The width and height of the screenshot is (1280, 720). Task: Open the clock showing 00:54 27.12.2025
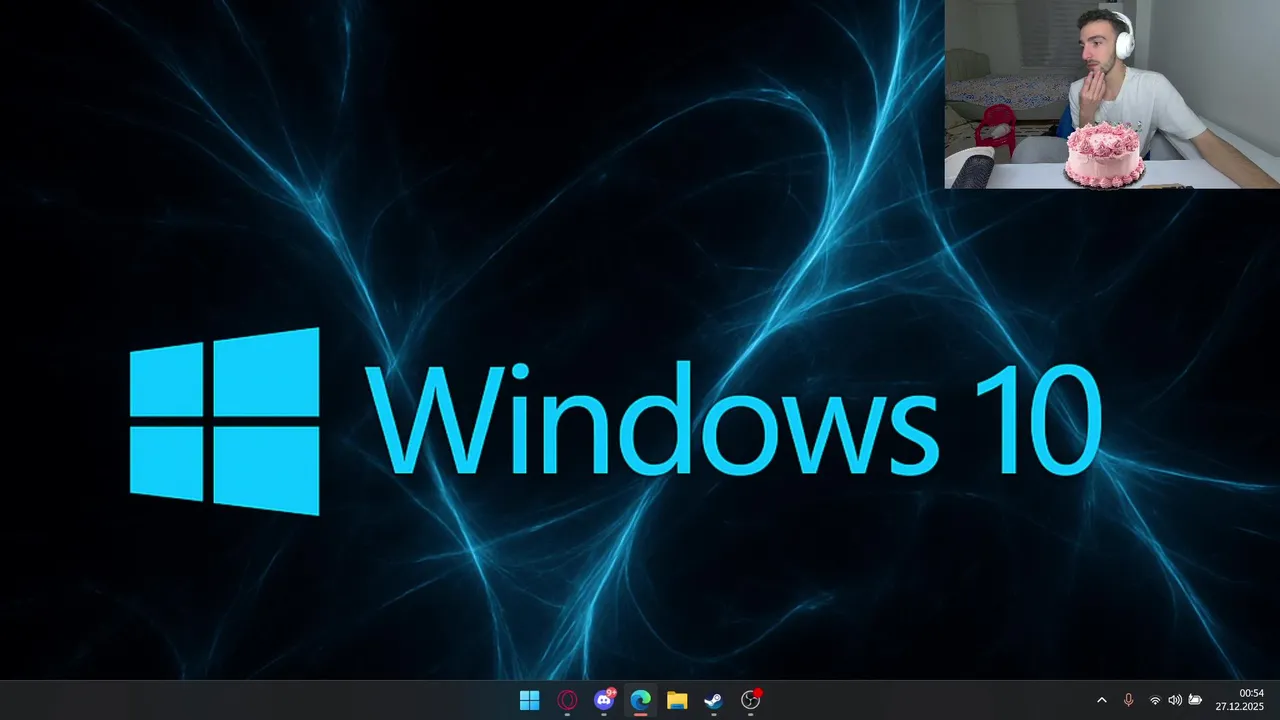(1240, 700)
